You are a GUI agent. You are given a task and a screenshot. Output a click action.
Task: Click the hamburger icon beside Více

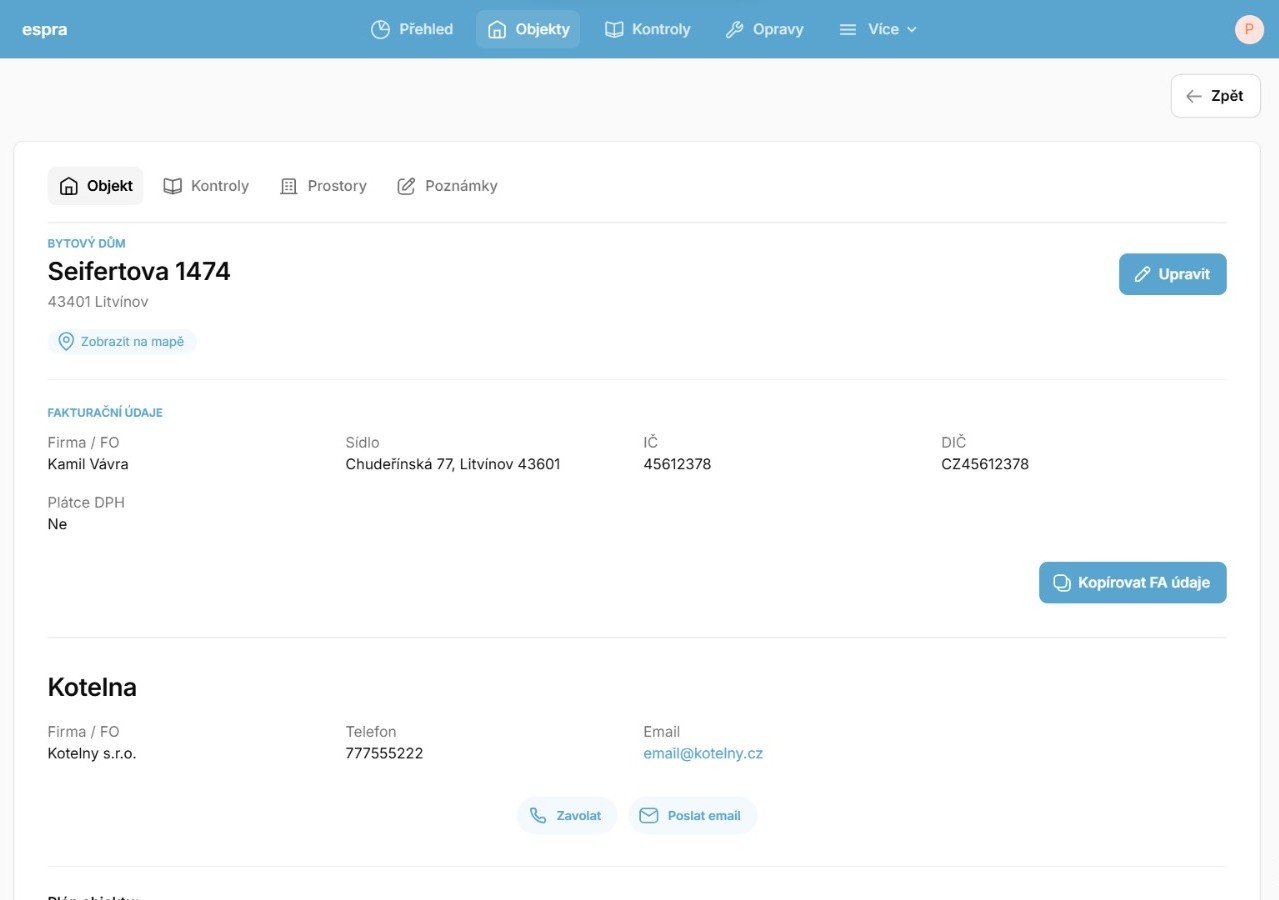pyautogui.click(x=848, y=29)
